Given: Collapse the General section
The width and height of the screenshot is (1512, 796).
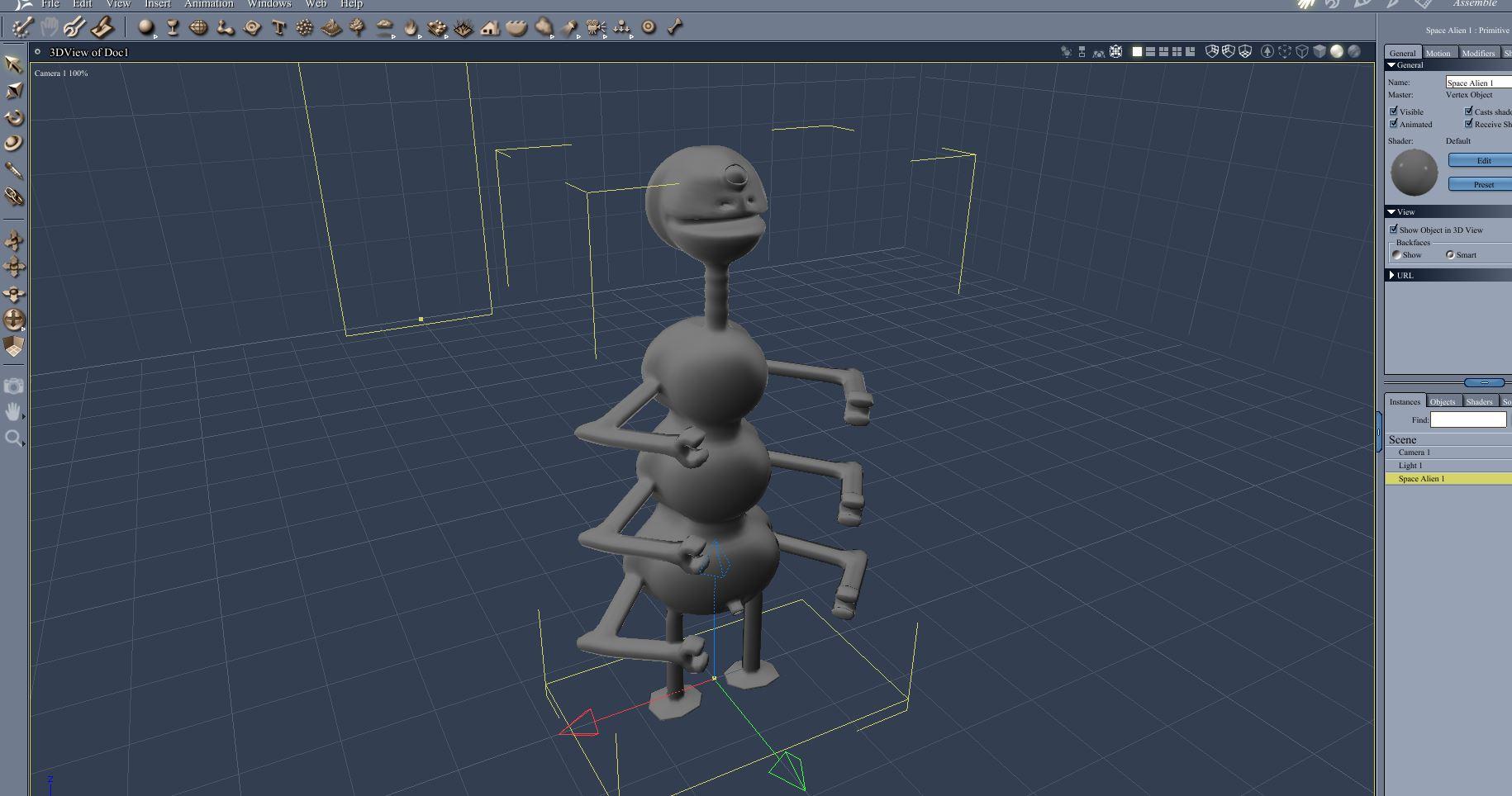Looking at the screenshot, I should pyautogui.click(x=1391, y=64).
